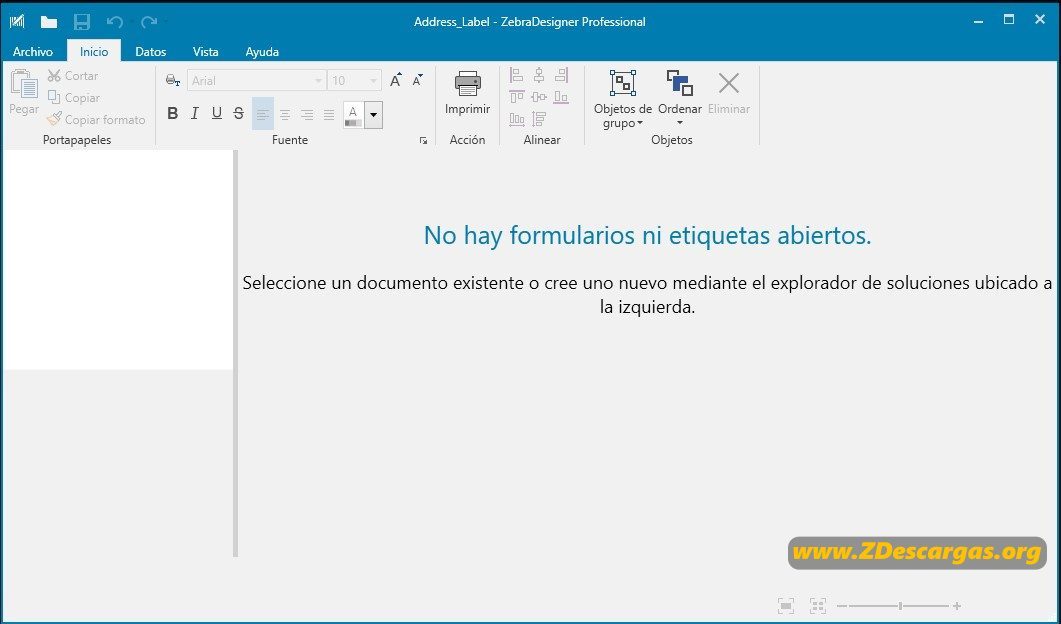The height and width of the screenshot is (624, 1061).
Task: Toggle underline formatting
Action: [217, 114]
